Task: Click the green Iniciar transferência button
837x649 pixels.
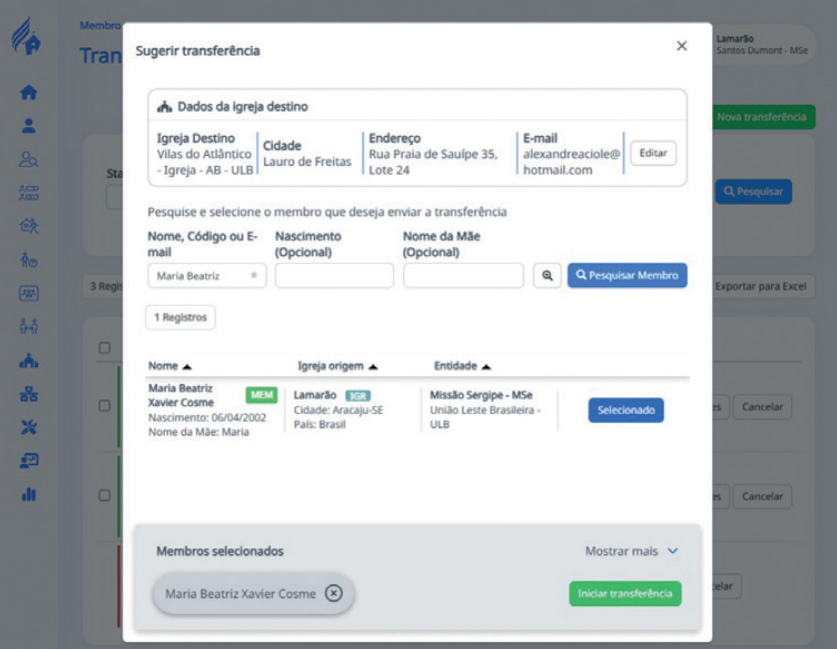Action: tap(625, 593)
